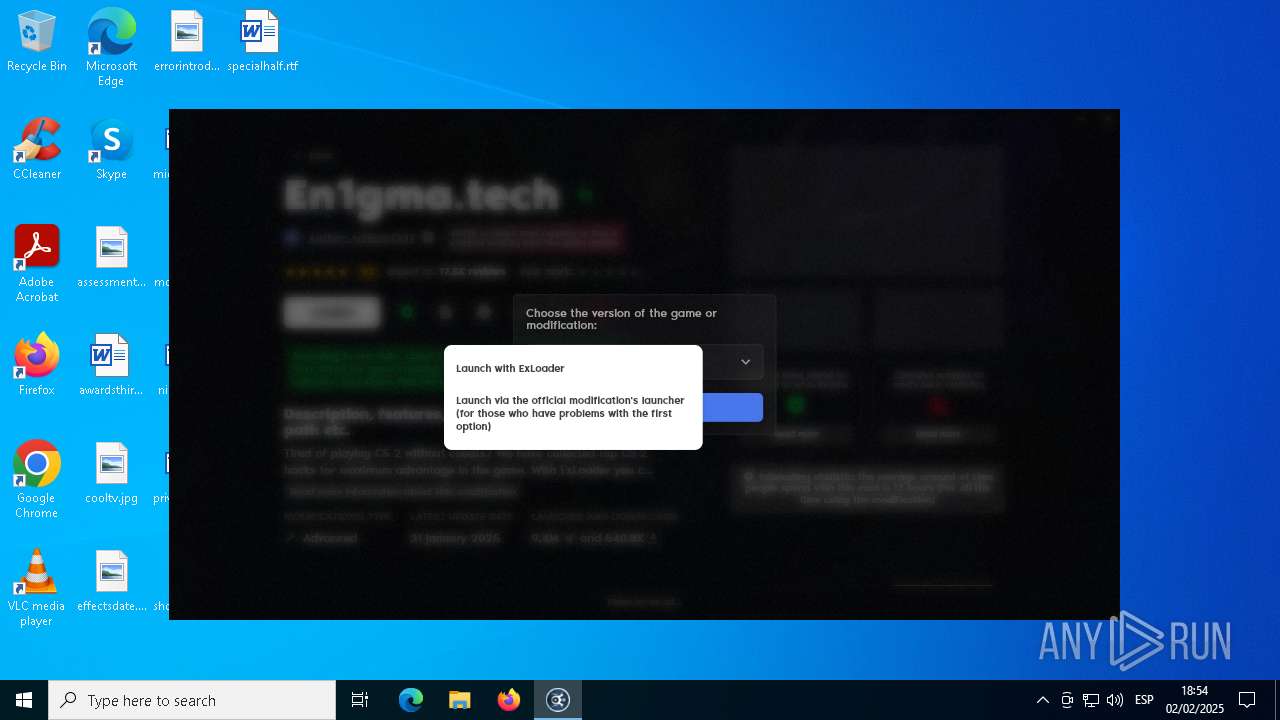Image resolution: width=1280 pixels, height=720 pixels.
Task: Open the Recycle Bin desktop icon
Action: (x=37, y=42)
